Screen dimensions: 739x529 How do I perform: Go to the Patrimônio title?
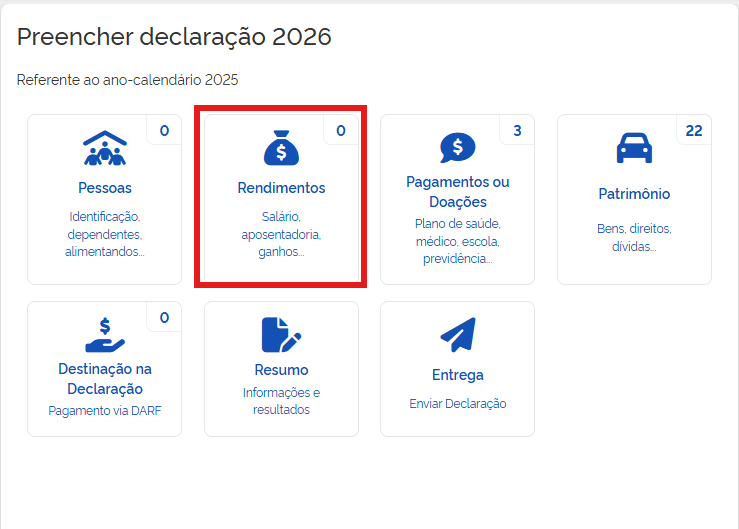pyautogui.click(x=634, y=194)
